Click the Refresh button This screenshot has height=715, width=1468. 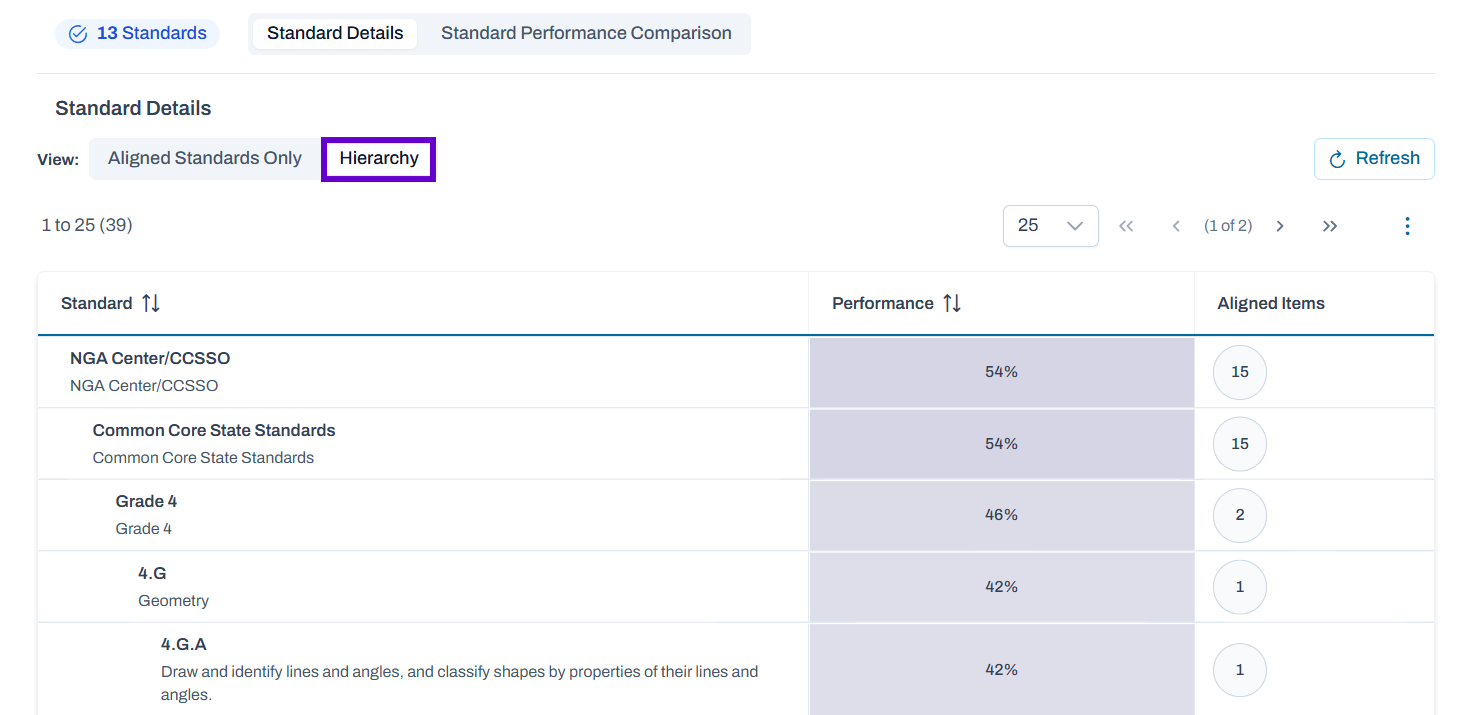click(x=1374, y=159)
